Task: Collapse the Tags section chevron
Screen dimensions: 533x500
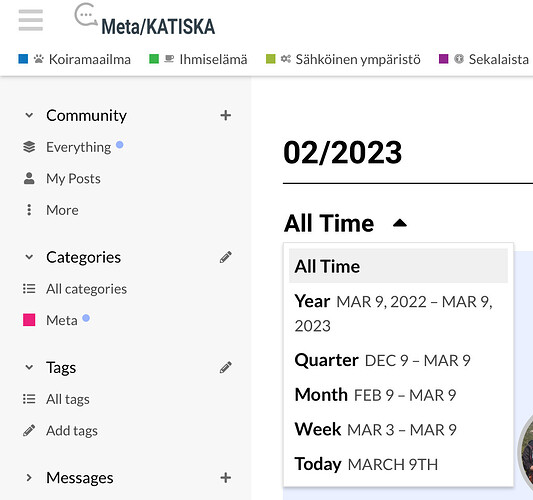Action: click(x=29, y=367)
